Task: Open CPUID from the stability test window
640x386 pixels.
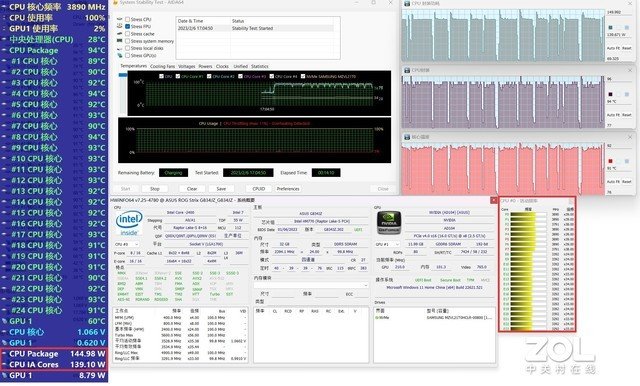Action: click(259, 189)
